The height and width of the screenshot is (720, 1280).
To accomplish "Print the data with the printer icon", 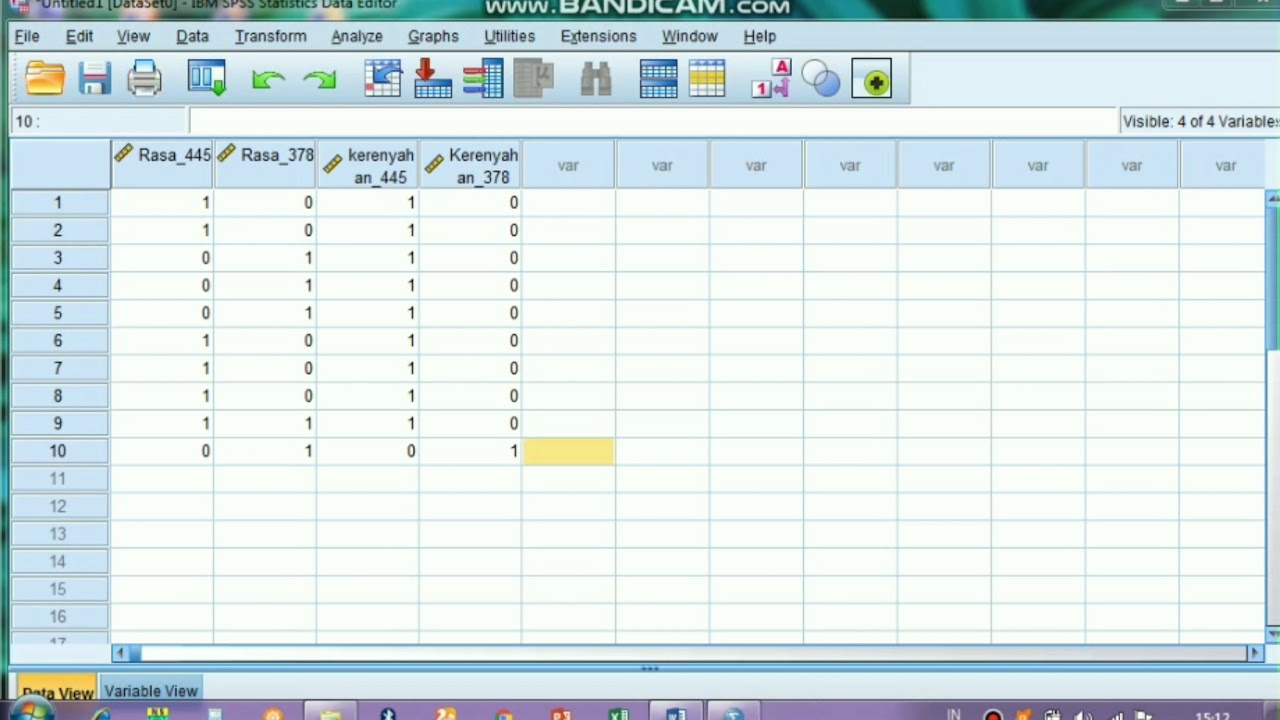I will click(x=144, y=79).
